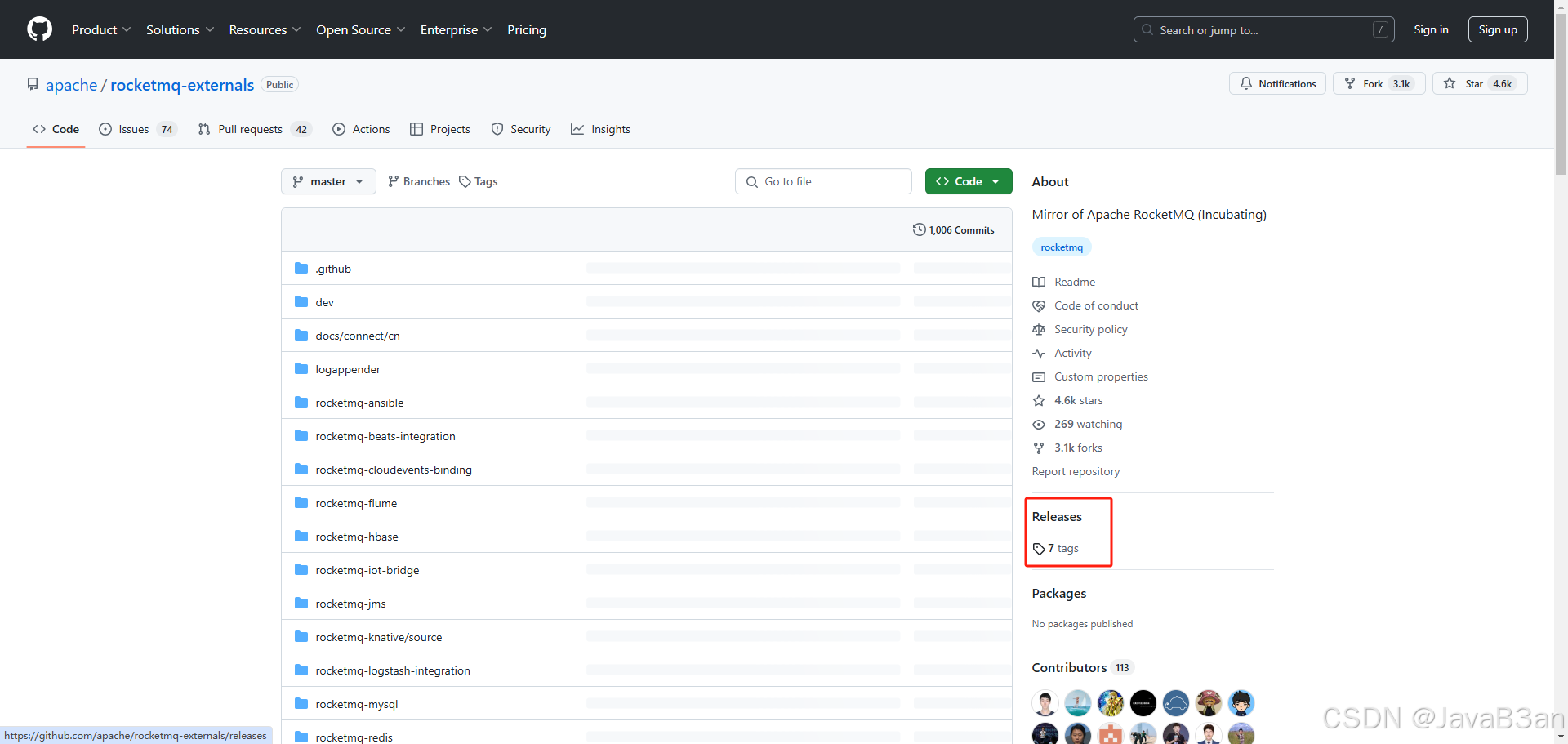Open the Insights tab
The image size is (1568, 744).
(601, 129)
